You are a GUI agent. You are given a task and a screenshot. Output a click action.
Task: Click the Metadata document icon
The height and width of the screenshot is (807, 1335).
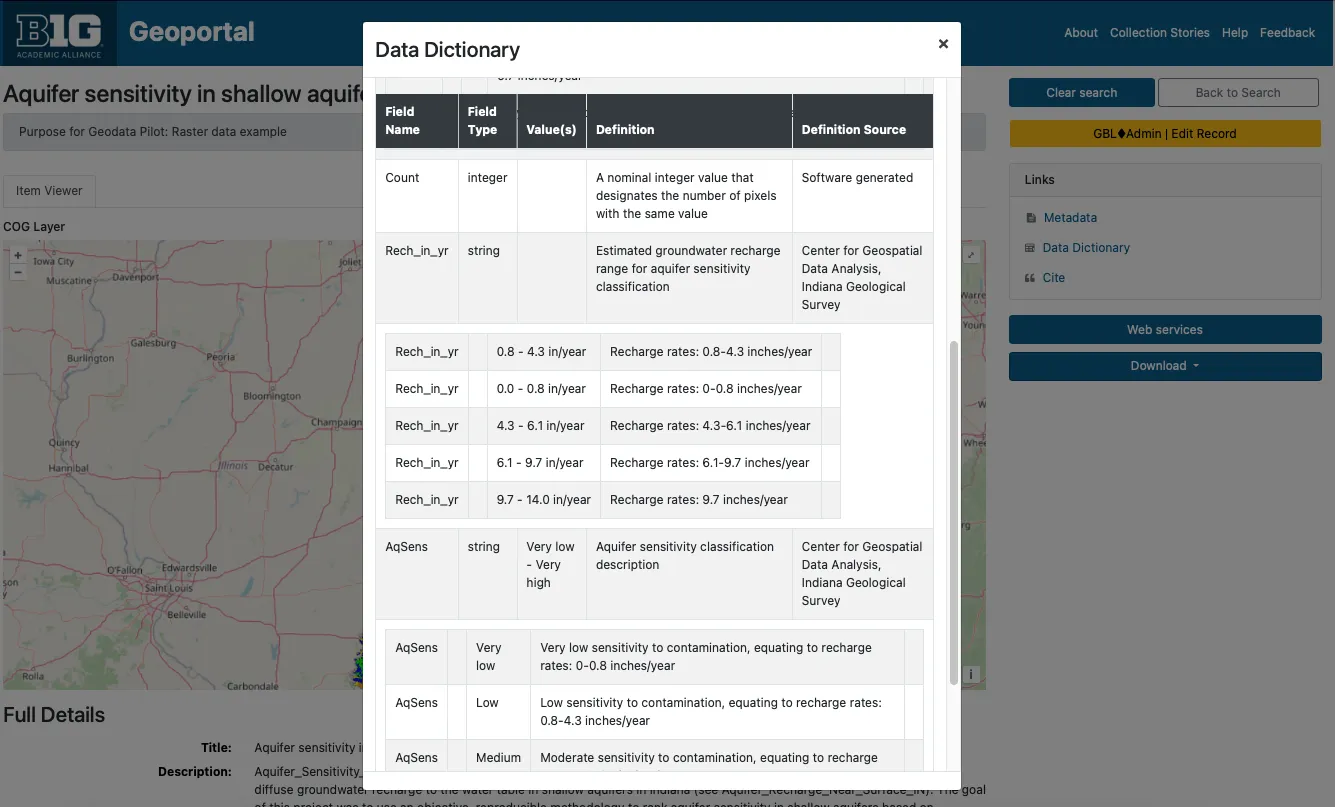click(1031, 218)
